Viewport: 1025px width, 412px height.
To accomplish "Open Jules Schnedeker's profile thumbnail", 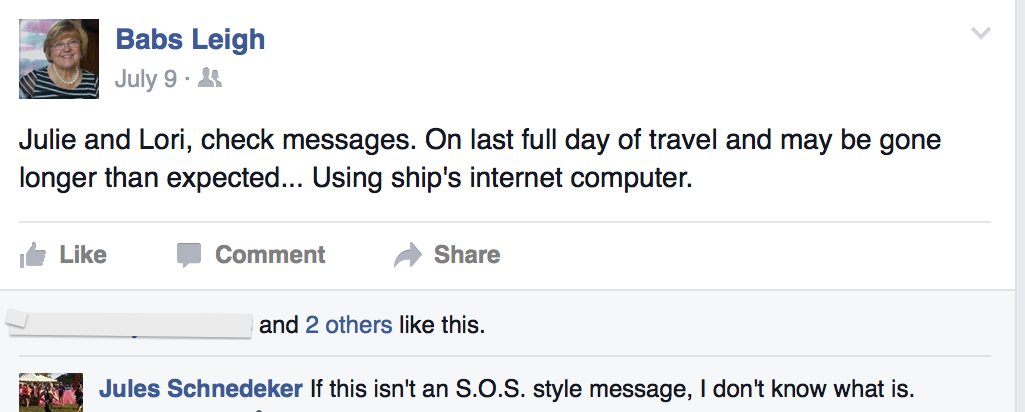I will tap(50, 393).
